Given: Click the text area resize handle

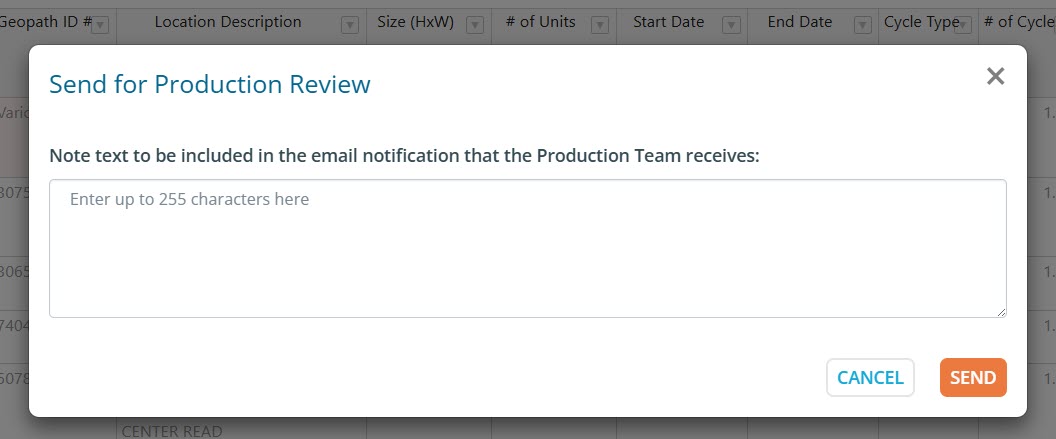Looking at the screenshot, I should pos(1000,312).
